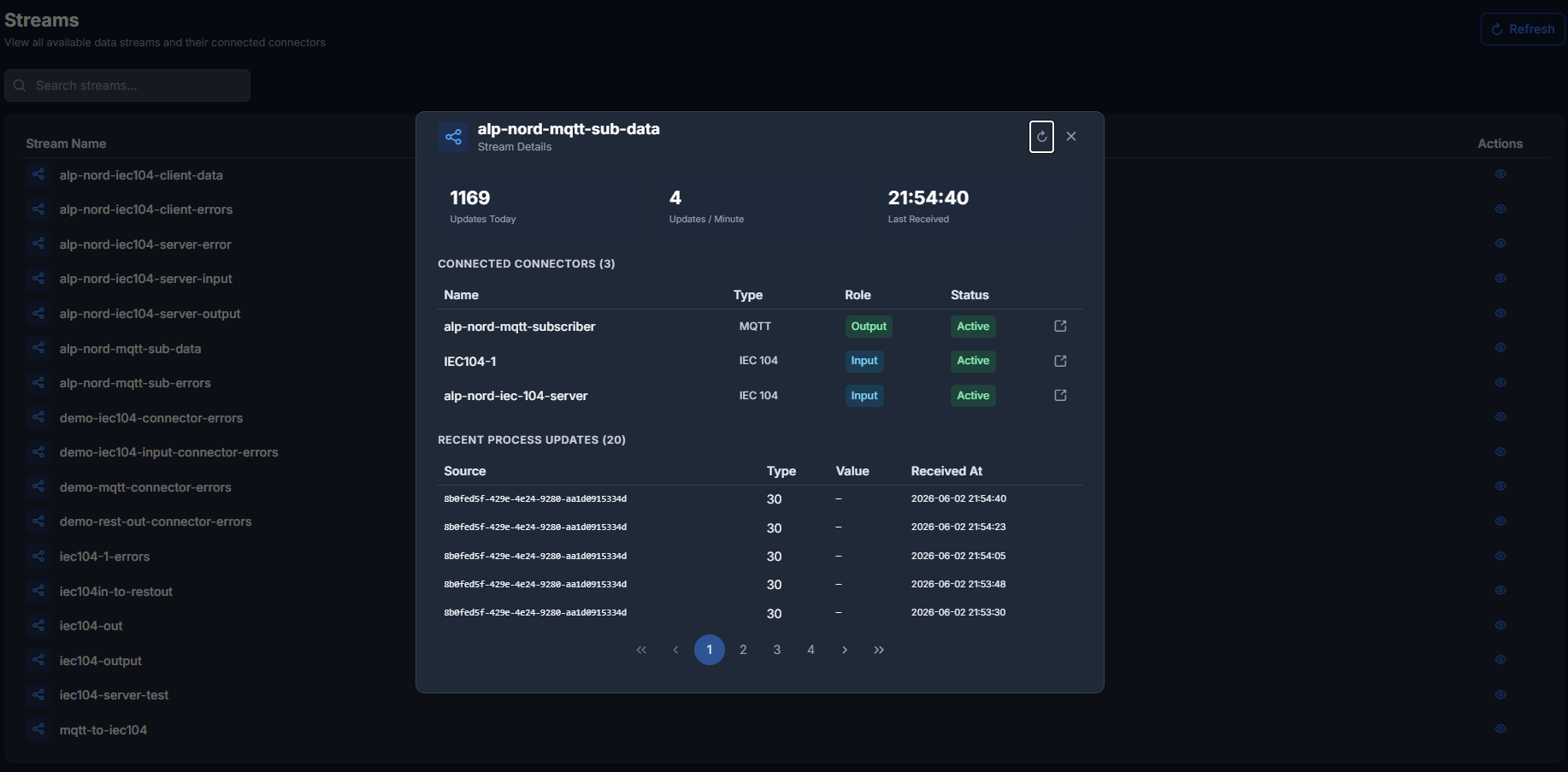
Task: Select page 3 of process updates
Action: click(x=777, y=650)
